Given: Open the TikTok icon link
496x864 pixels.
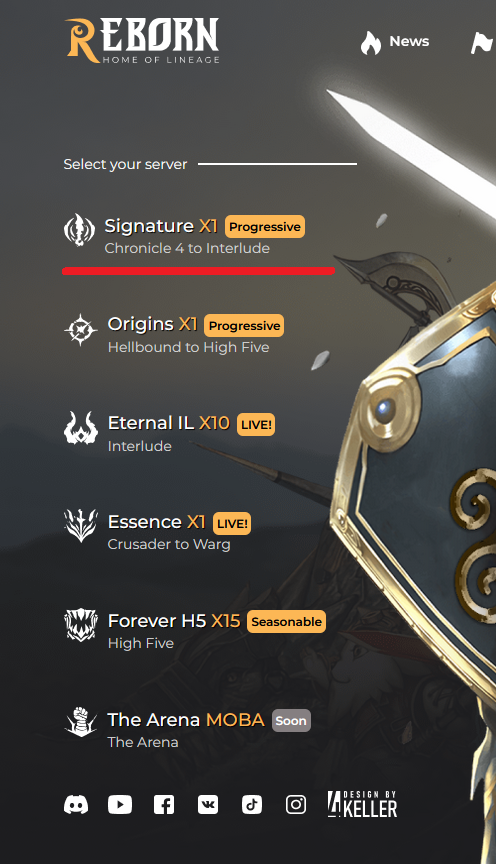Looking at the screenshot, I should (x=252, y=805).
